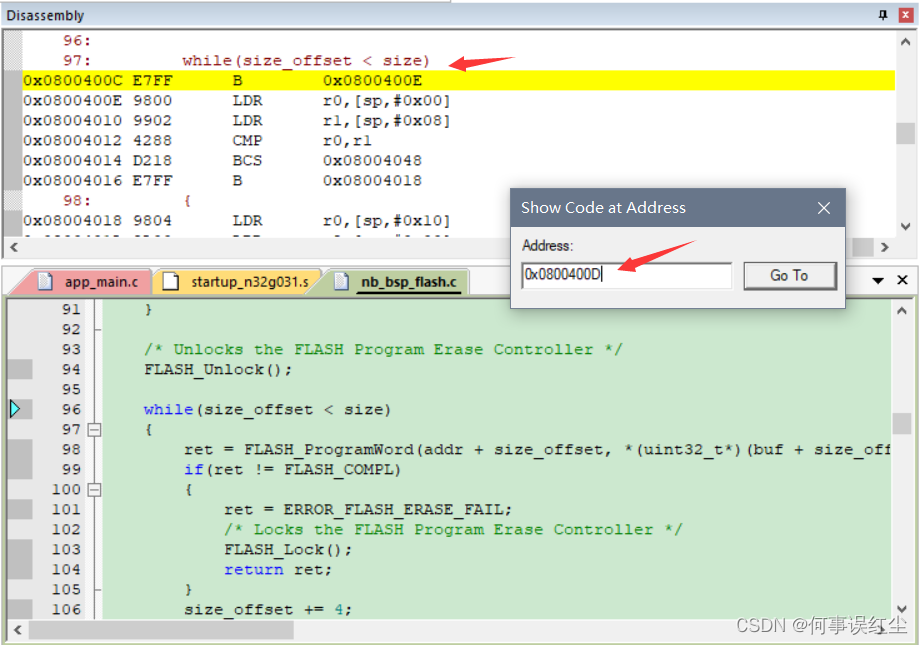The width and height of the screenshot is (923, 645).
Task: Focus the Address input field
Action: click(x=626, y=275)
